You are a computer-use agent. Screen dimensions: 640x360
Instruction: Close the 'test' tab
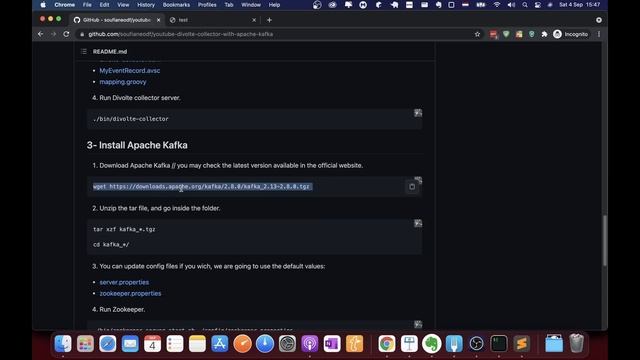254,20
